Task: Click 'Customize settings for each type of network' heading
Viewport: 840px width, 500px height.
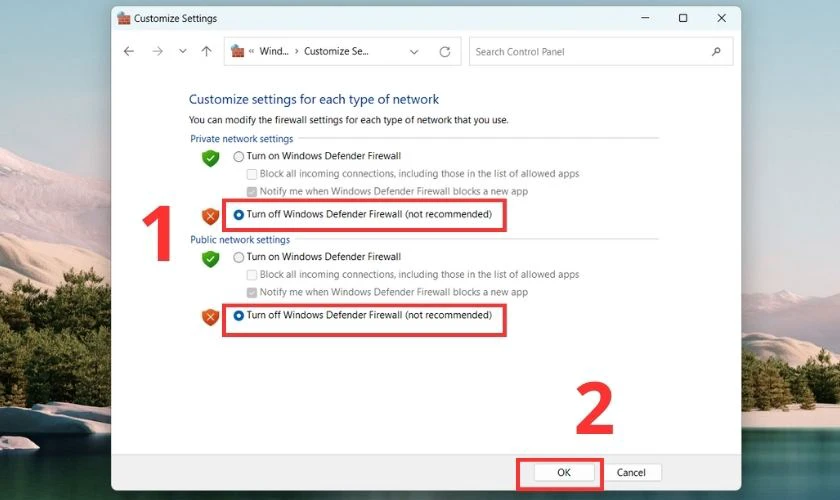Action: click(314, 99)
